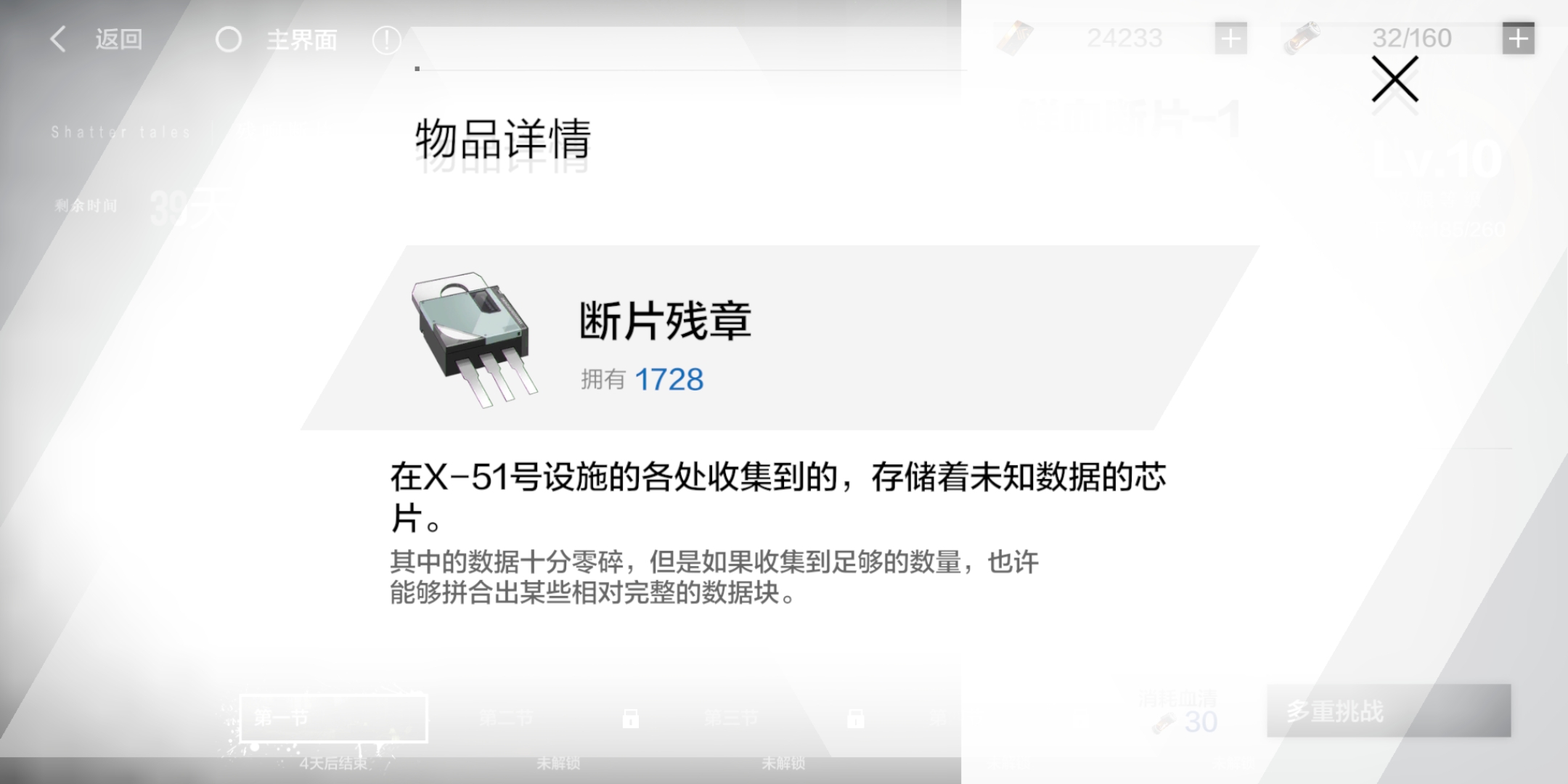
Task: Add stamina next to 32/160
Action: tap(1518, 38)
